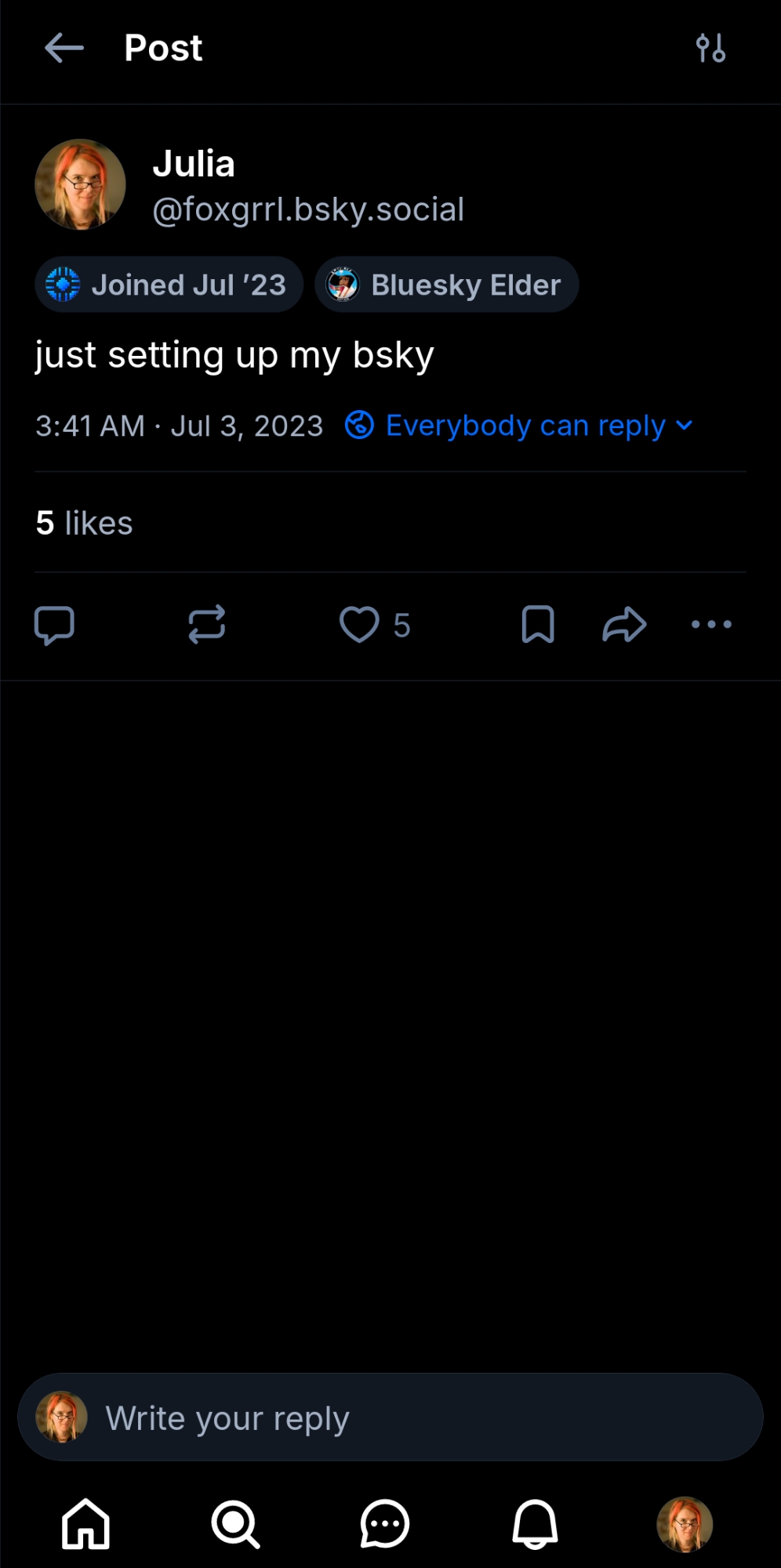Tap the reply speech bubble icon
Screen dimensions: 781x1568
(54, 625)
